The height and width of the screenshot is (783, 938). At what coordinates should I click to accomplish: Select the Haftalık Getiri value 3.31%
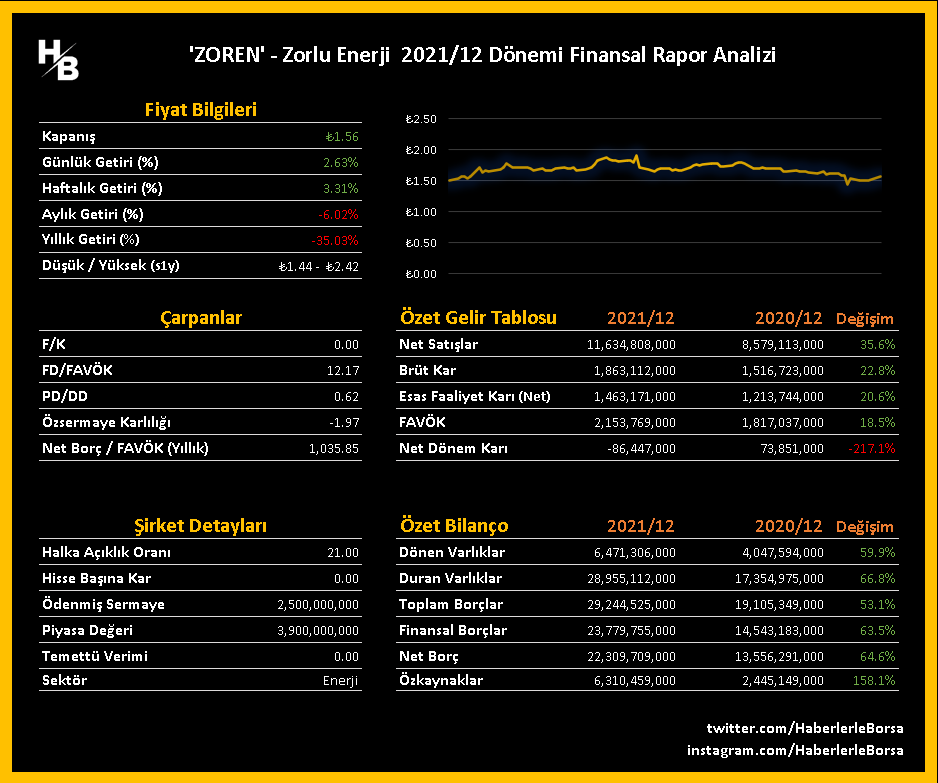tap(340, 188)
